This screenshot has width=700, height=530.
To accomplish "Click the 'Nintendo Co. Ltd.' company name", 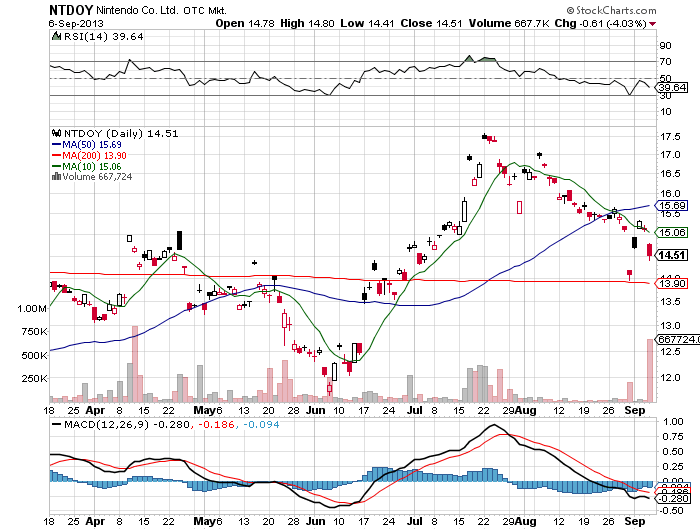I will 137,10.
